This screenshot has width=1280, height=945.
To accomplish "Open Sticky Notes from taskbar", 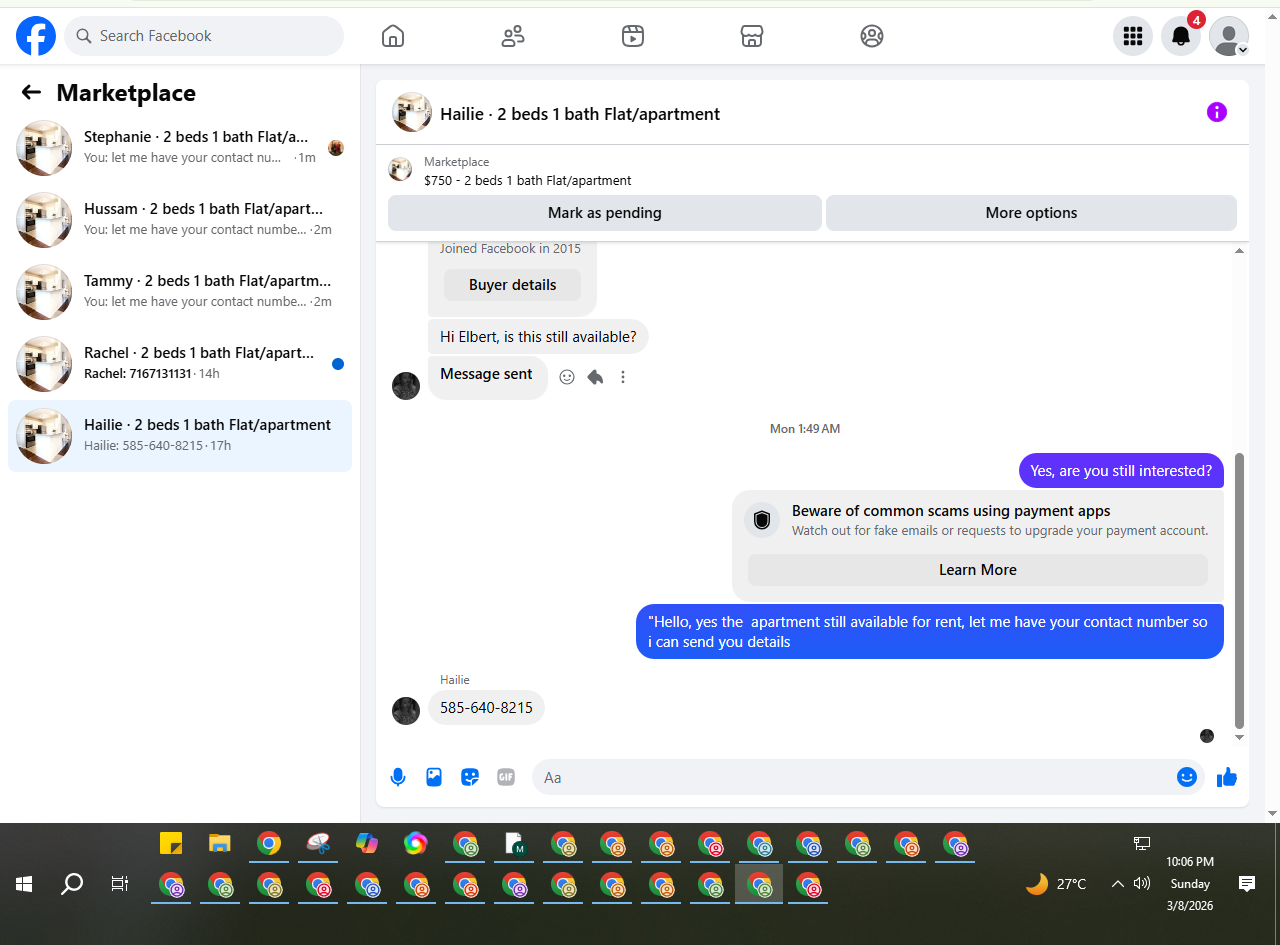I will point(171,843).
